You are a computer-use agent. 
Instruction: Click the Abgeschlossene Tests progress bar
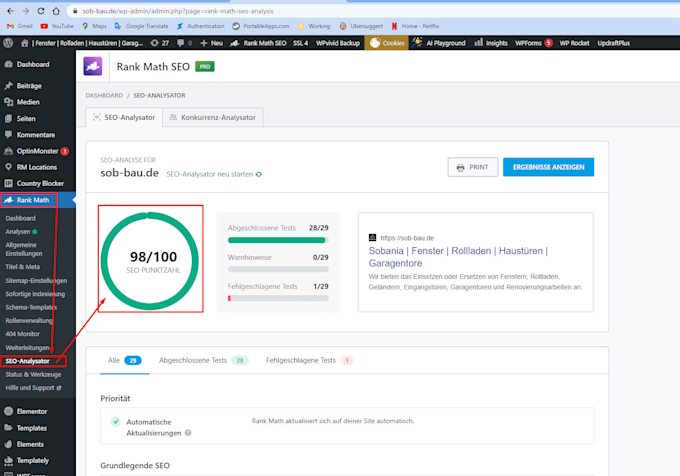278,240
